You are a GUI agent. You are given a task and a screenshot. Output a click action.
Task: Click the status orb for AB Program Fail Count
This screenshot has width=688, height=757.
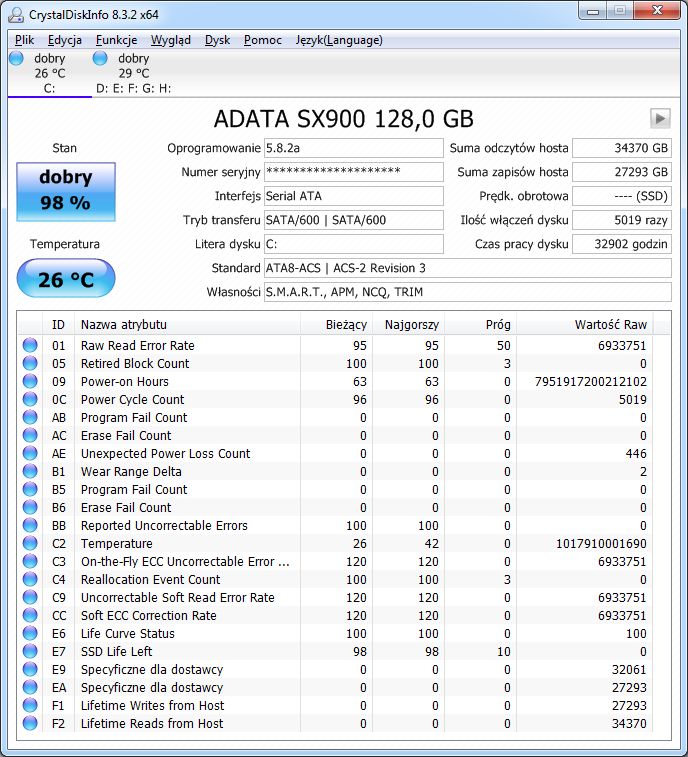[30, 417]
